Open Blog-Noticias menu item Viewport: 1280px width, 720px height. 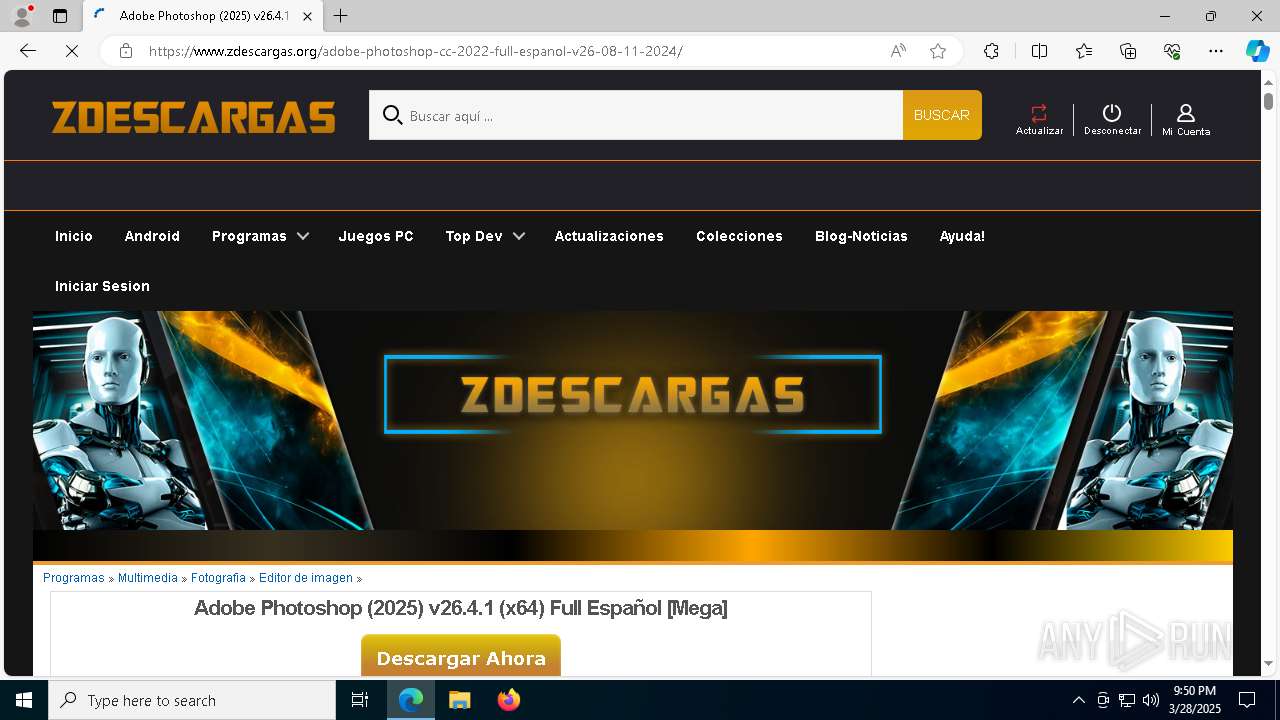click(x=861, y=236)
